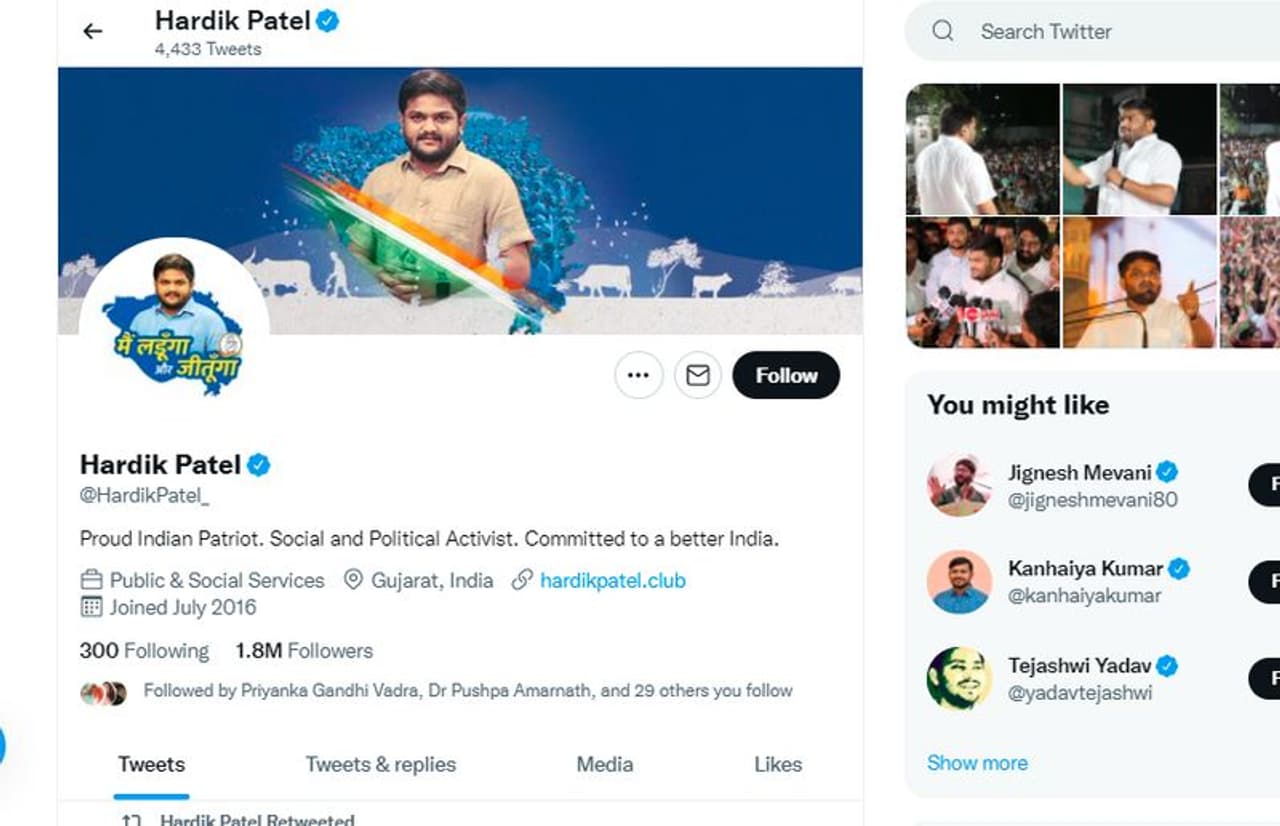This screenshot has width=1280, height=826.
Task: Click the envelope message icon
Action: coord(698,376)
